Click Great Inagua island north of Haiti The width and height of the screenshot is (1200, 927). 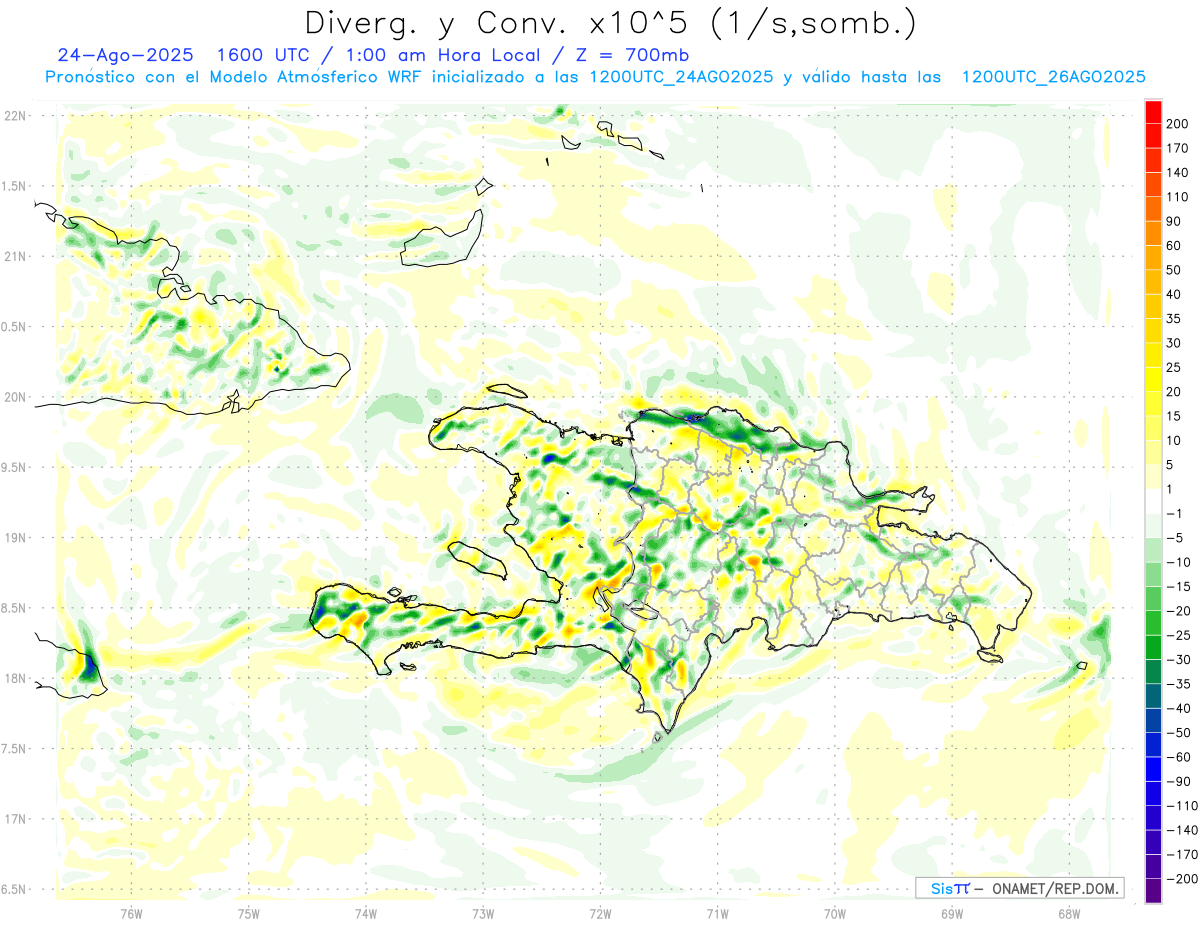pos(441,239)
